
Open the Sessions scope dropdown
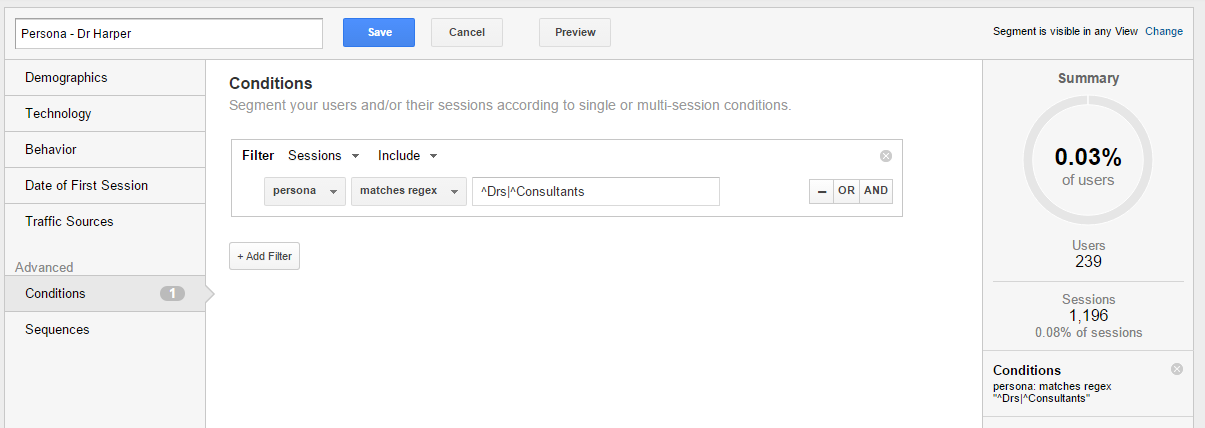[x=323, y=156]
